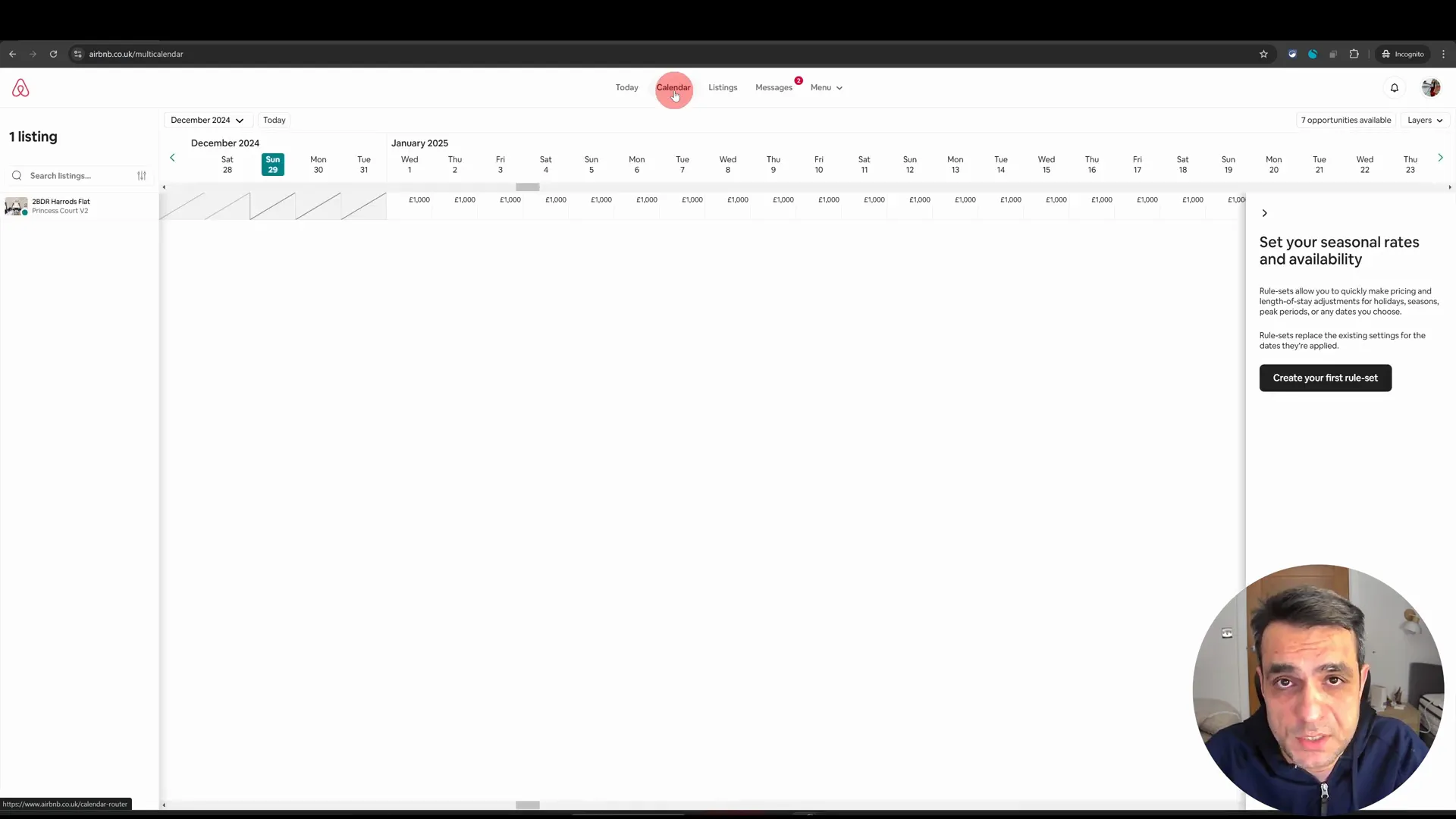This screenshot has height=819, width=1456.
Task: Click the filter icon next to search listings
Action: [141, 175]
